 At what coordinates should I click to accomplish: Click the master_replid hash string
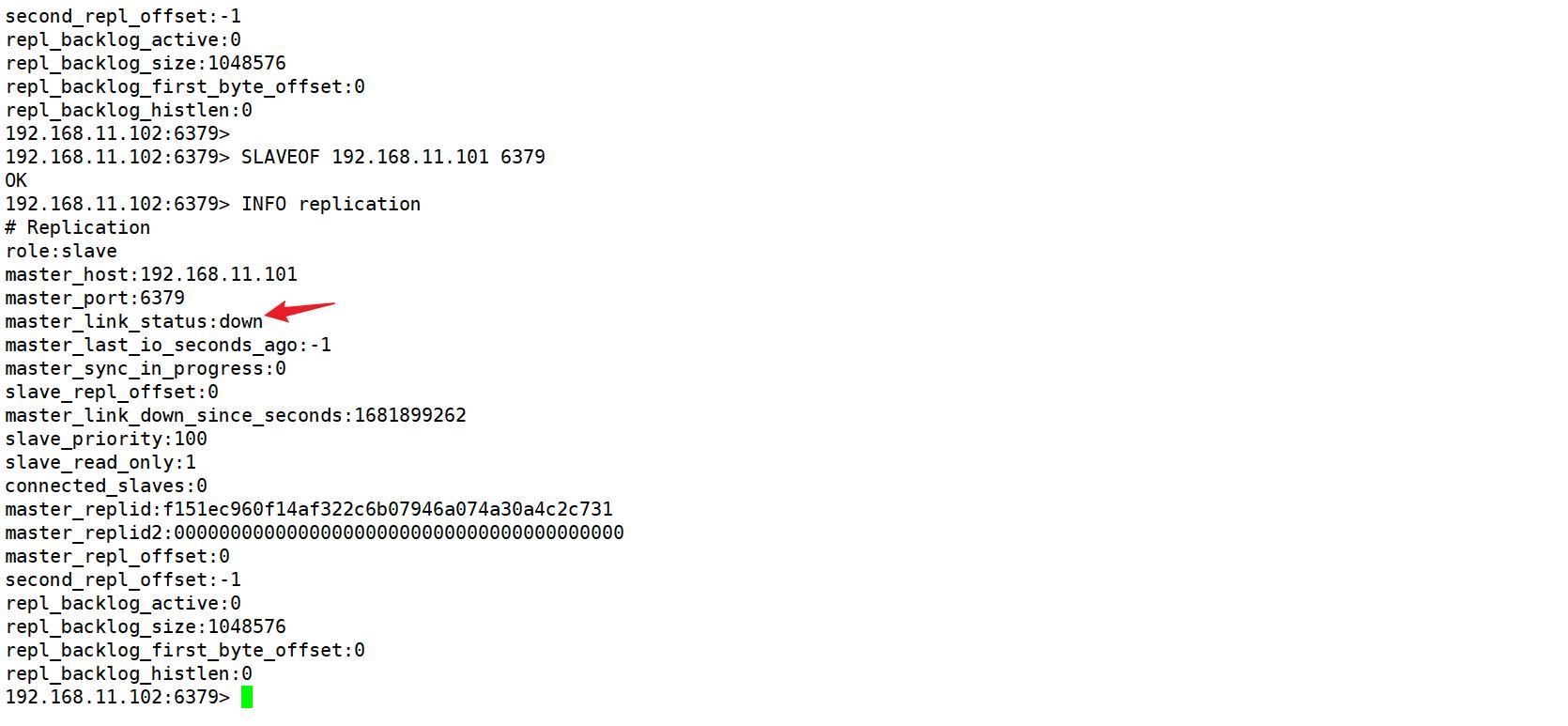tap(388, 509)
